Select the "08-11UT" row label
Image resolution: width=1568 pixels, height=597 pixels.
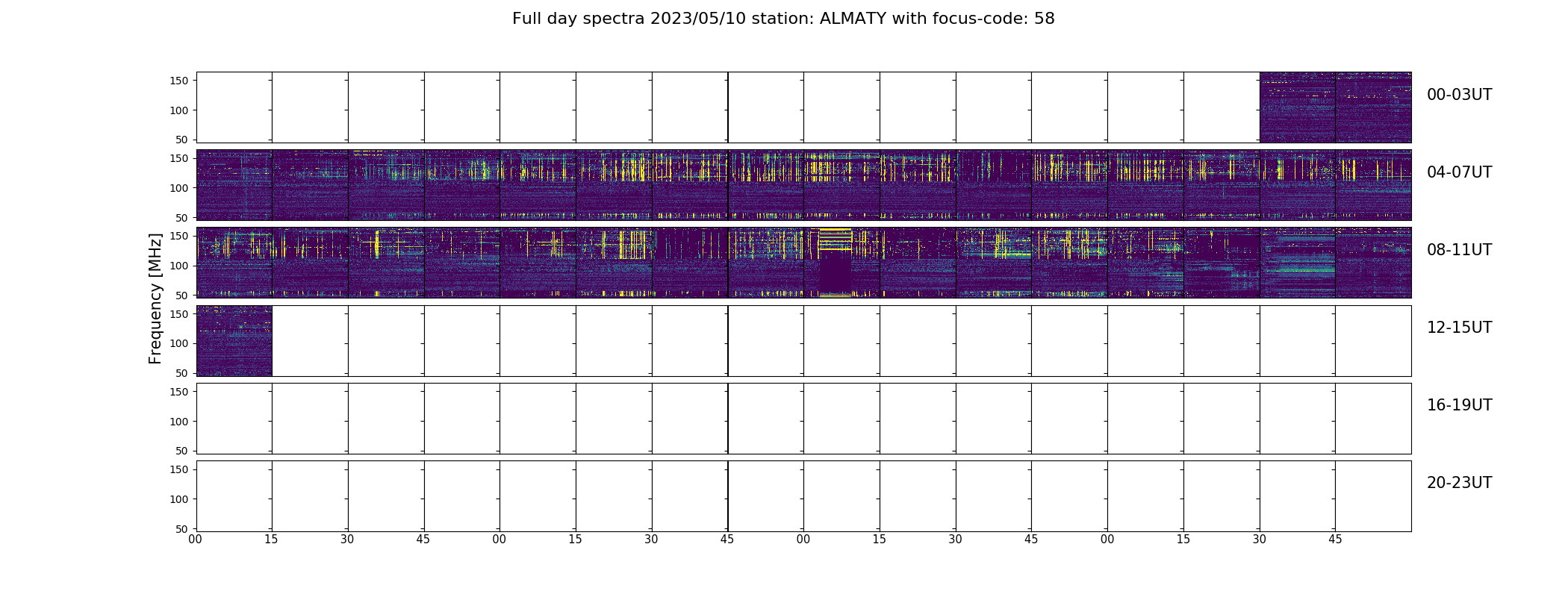pos(1459,250)
